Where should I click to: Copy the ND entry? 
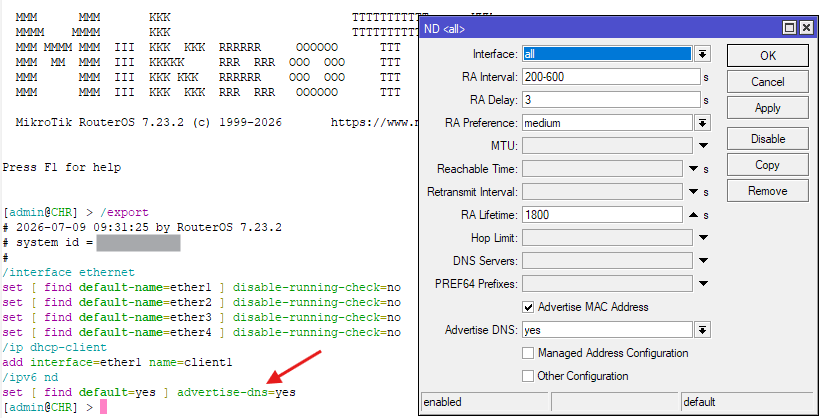click(x=768, y=165)
